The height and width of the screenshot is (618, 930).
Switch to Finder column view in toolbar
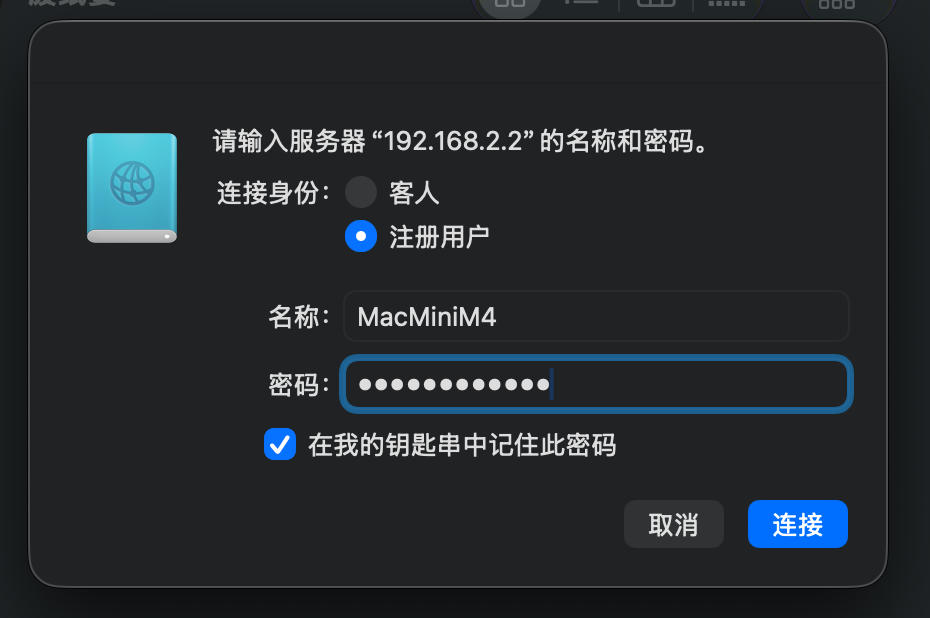coord(655,4)
